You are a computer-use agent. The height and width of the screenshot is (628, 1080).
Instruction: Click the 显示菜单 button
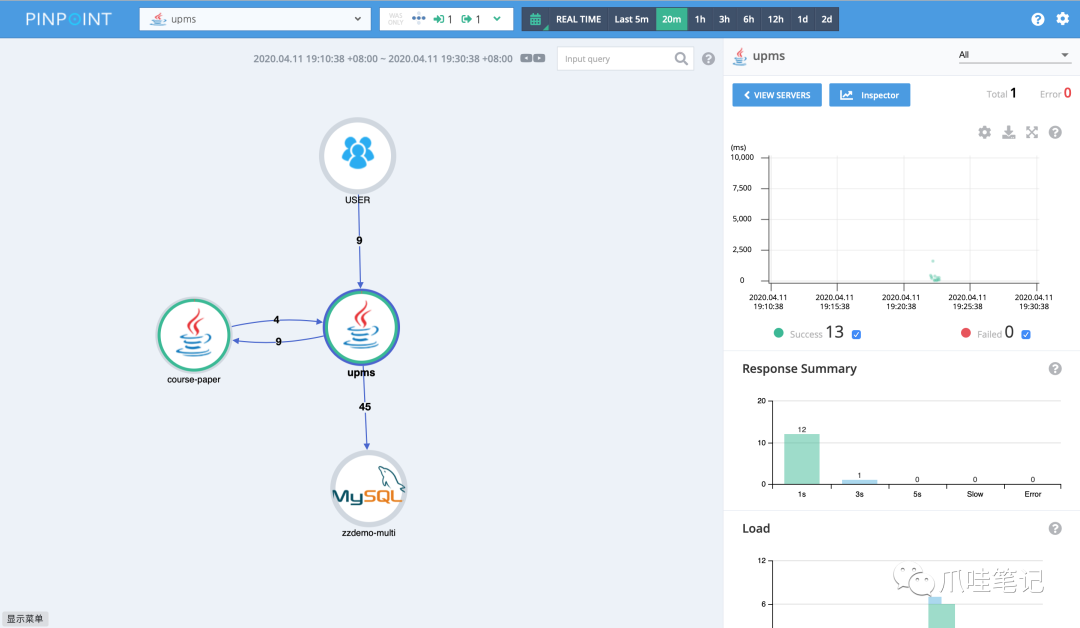click(25, 618)
